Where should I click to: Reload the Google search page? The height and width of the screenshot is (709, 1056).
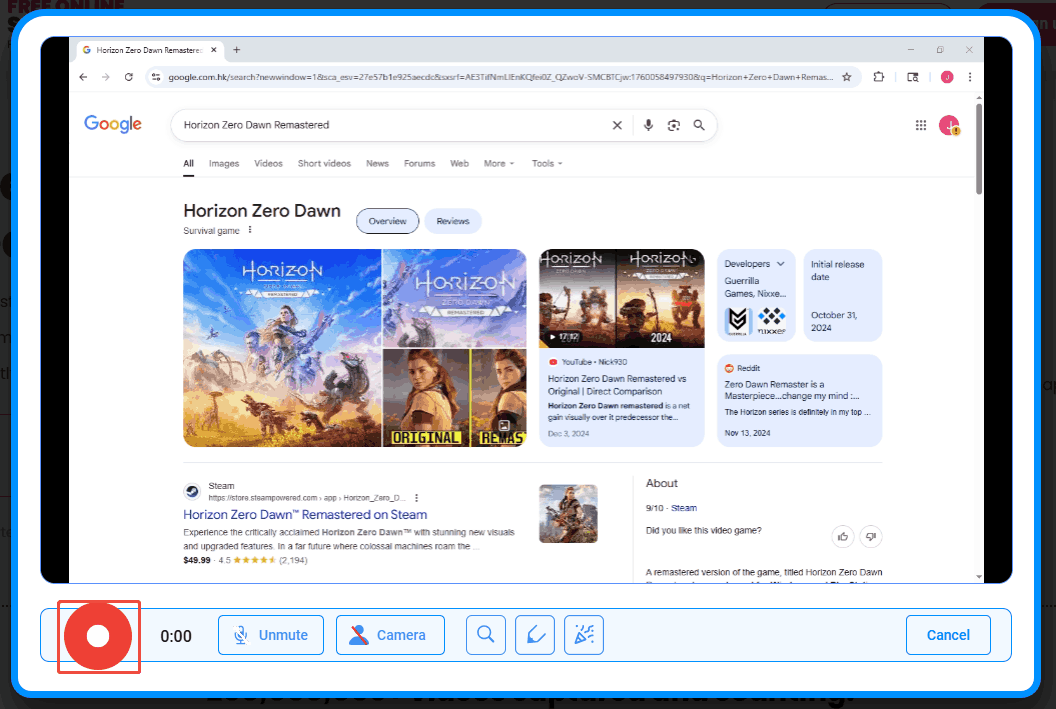click(x=129, y=77)
